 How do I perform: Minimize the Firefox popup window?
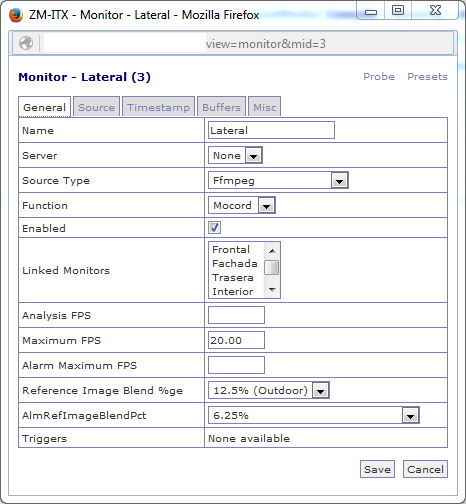click(x=371, y=11)
